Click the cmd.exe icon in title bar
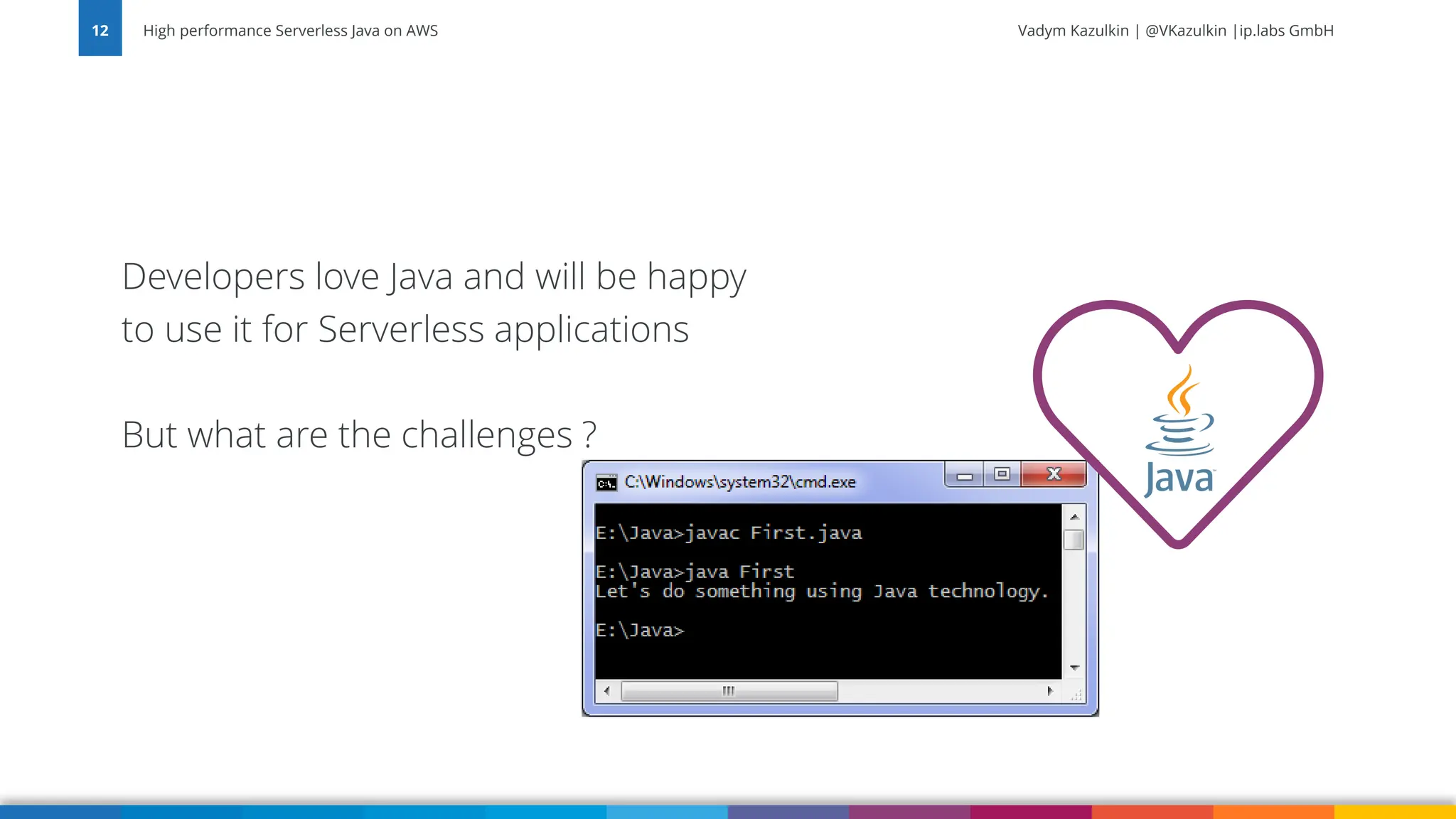This screenshot has width=1456, height=819. click(x=606, y=483)
